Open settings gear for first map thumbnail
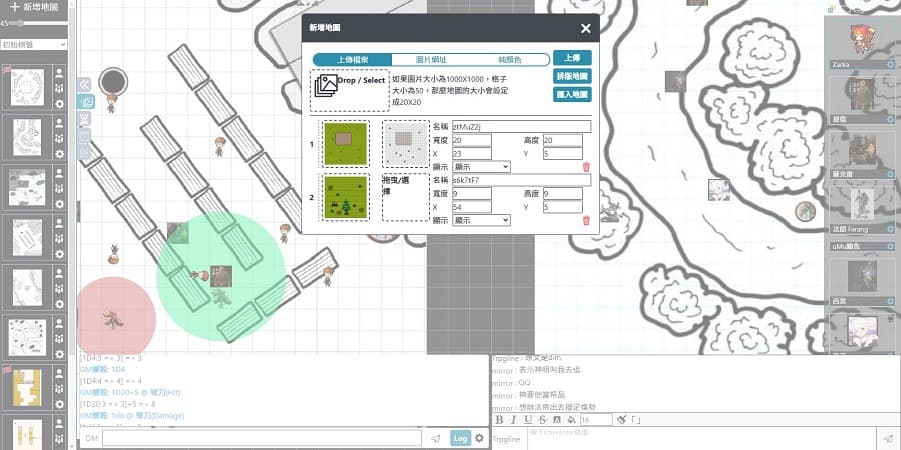Image resolution: width=901 pixels, height=450 pixels. click(60, 103)
